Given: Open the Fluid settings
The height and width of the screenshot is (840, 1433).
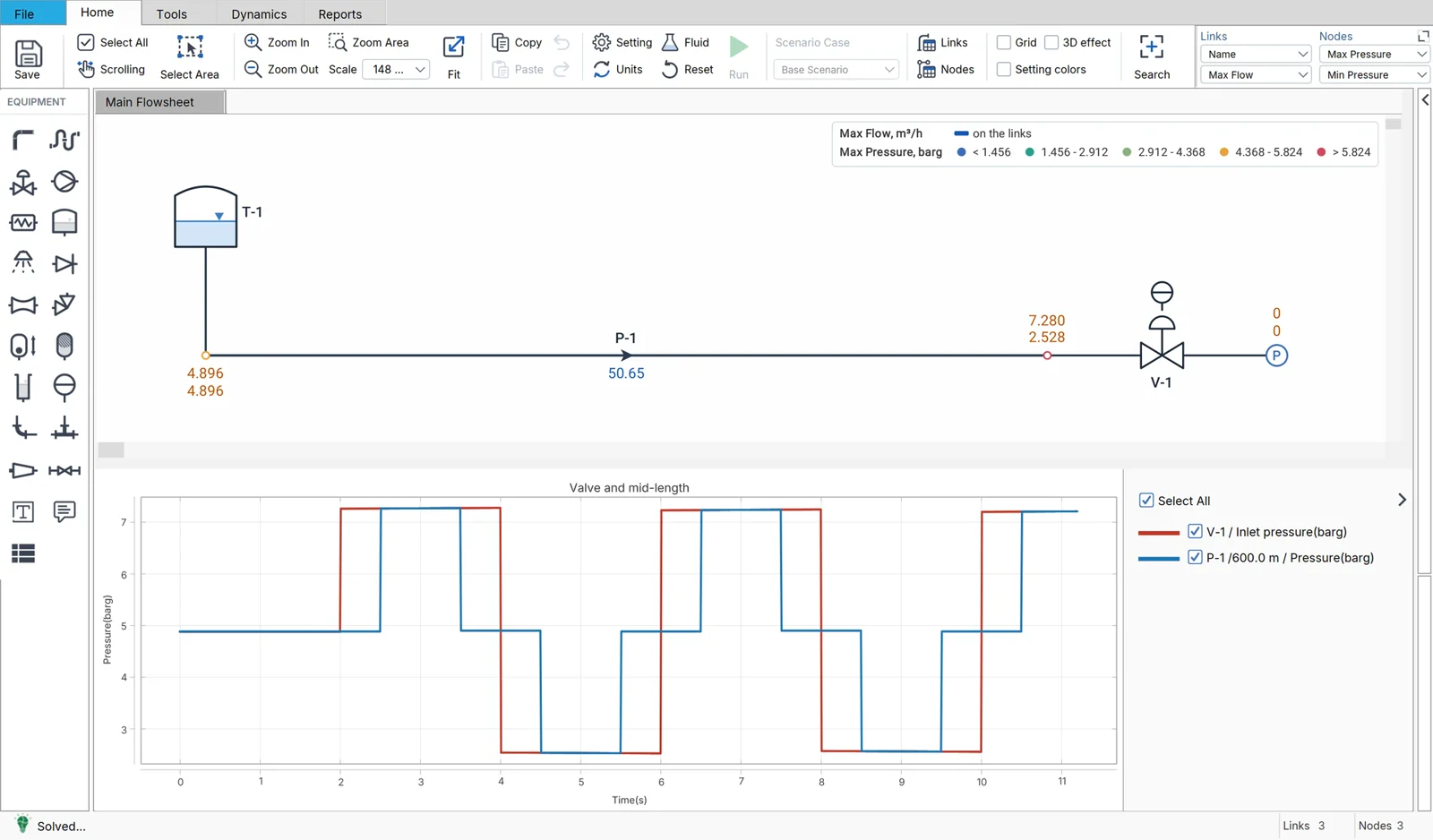Looking at the screenshot, I should [685, 42].
